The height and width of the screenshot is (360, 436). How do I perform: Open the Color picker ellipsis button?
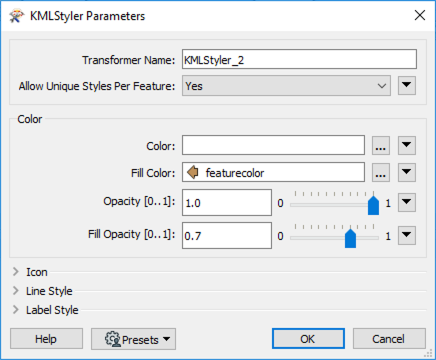click(x=381, y=145)
